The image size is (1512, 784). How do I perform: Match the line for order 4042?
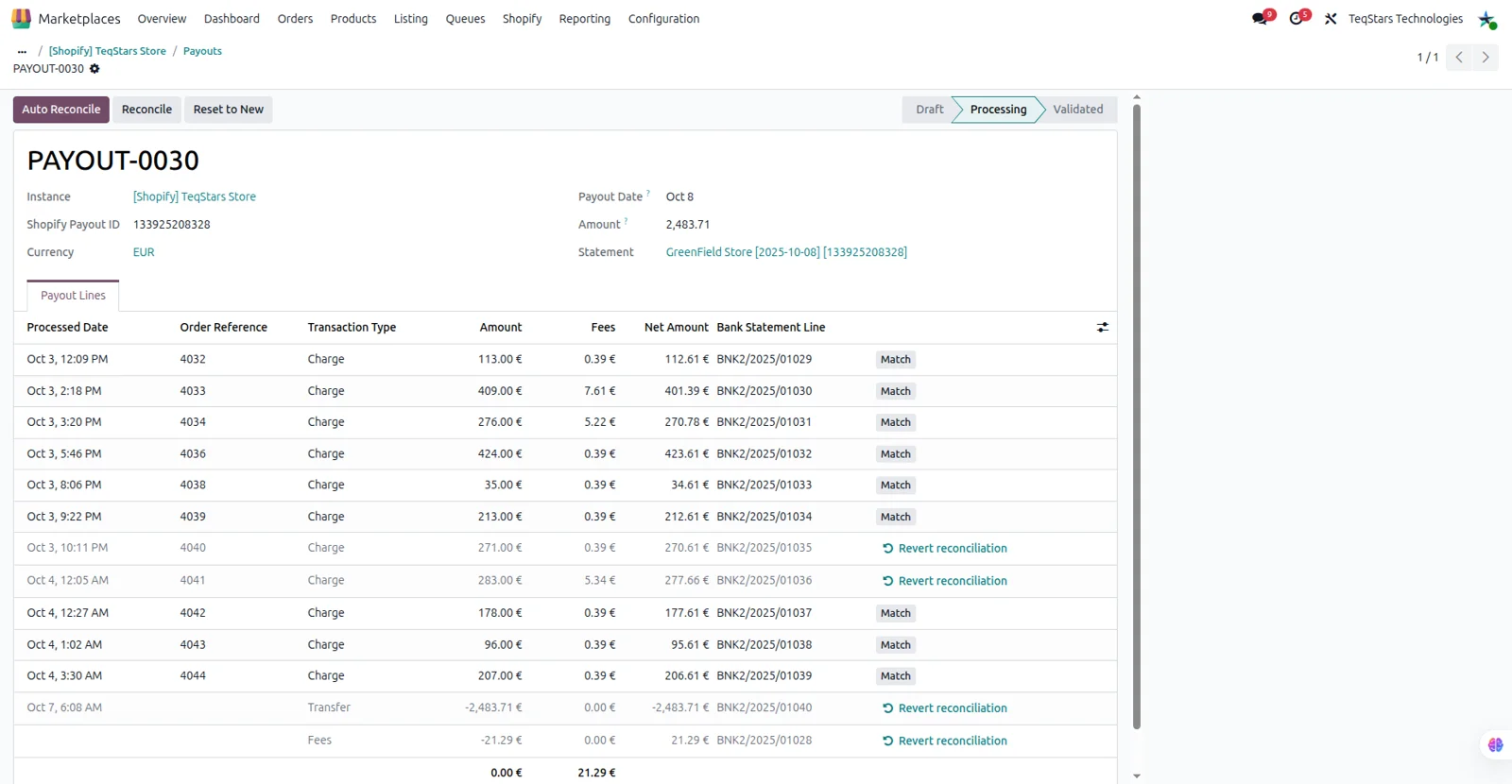pos(896,613)
